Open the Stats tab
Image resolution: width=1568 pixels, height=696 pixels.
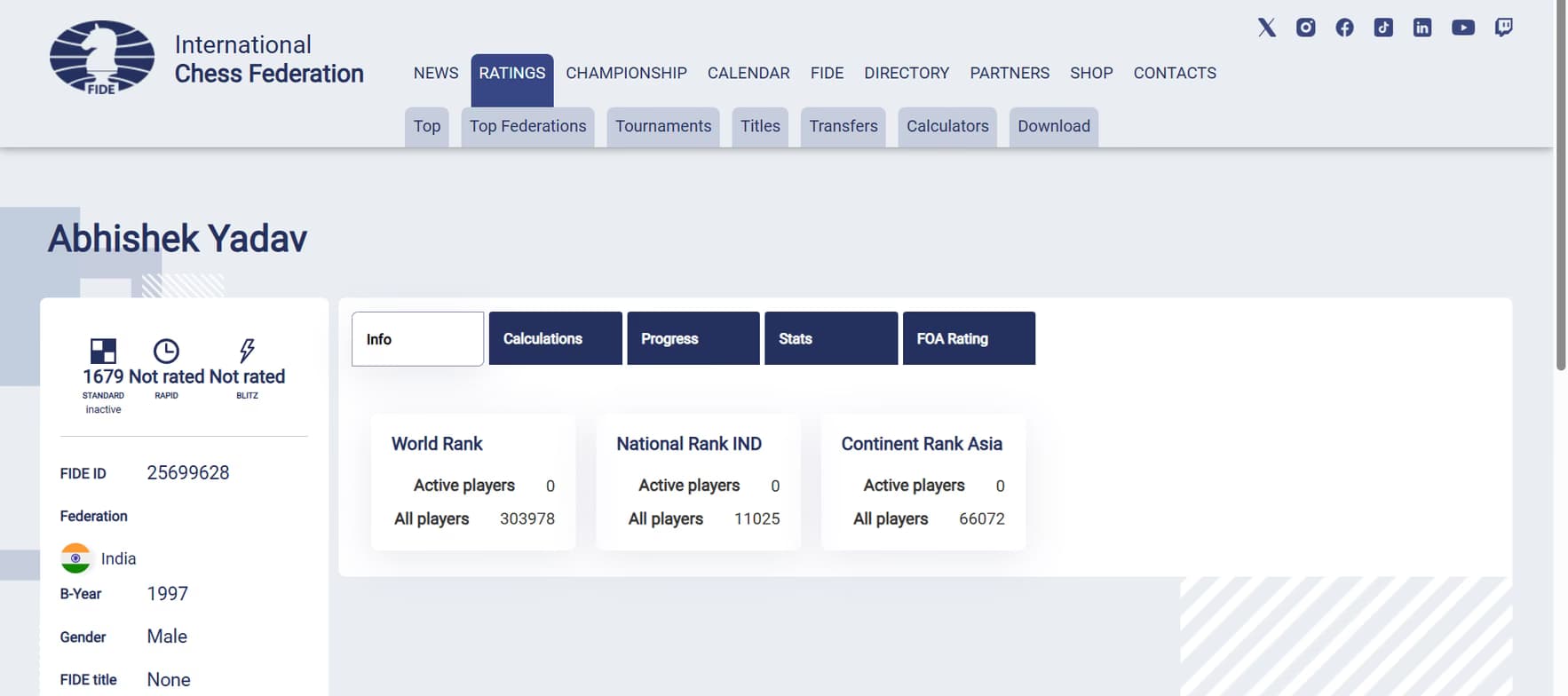tap(830, 338)
